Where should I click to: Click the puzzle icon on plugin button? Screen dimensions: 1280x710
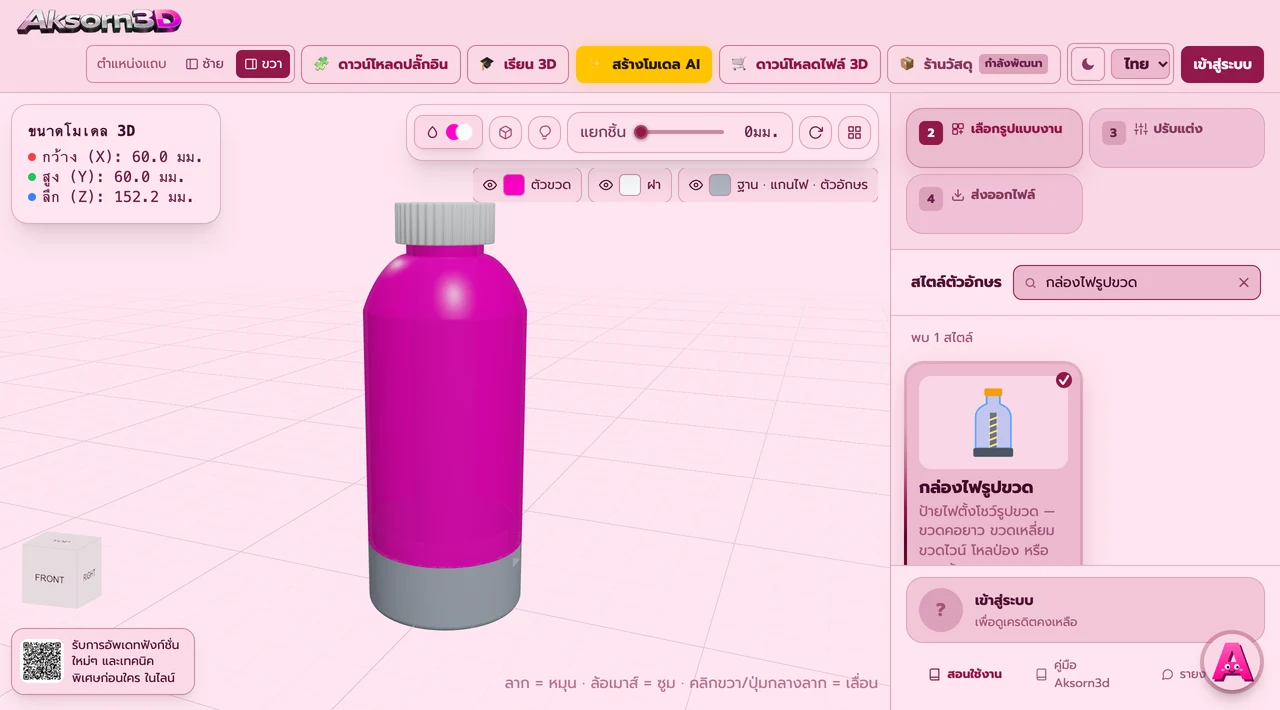tap(321, 64)
